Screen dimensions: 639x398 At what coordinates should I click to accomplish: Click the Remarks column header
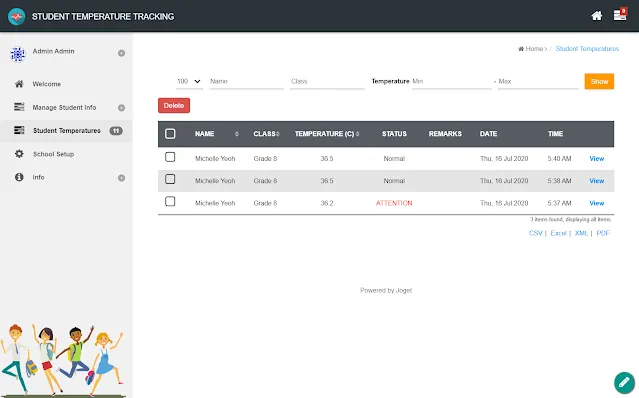[x=445, y=134]
